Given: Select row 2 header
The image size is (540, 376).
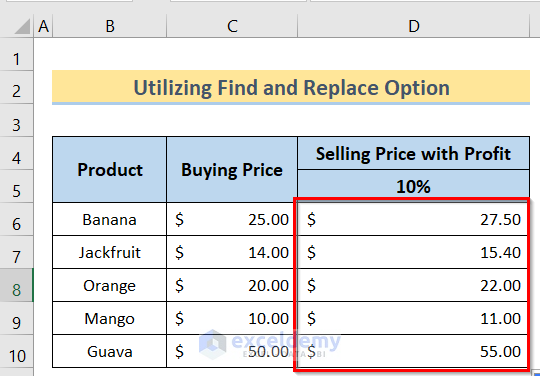Looking at the screenshot, I should tap(17, 88).
